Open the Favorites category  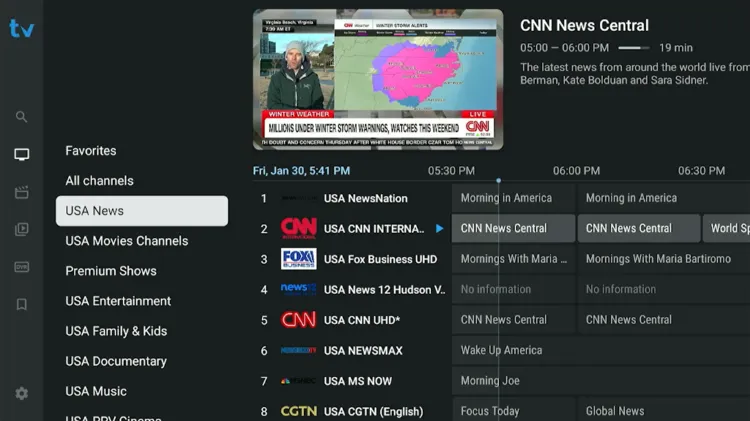point(91,151)
